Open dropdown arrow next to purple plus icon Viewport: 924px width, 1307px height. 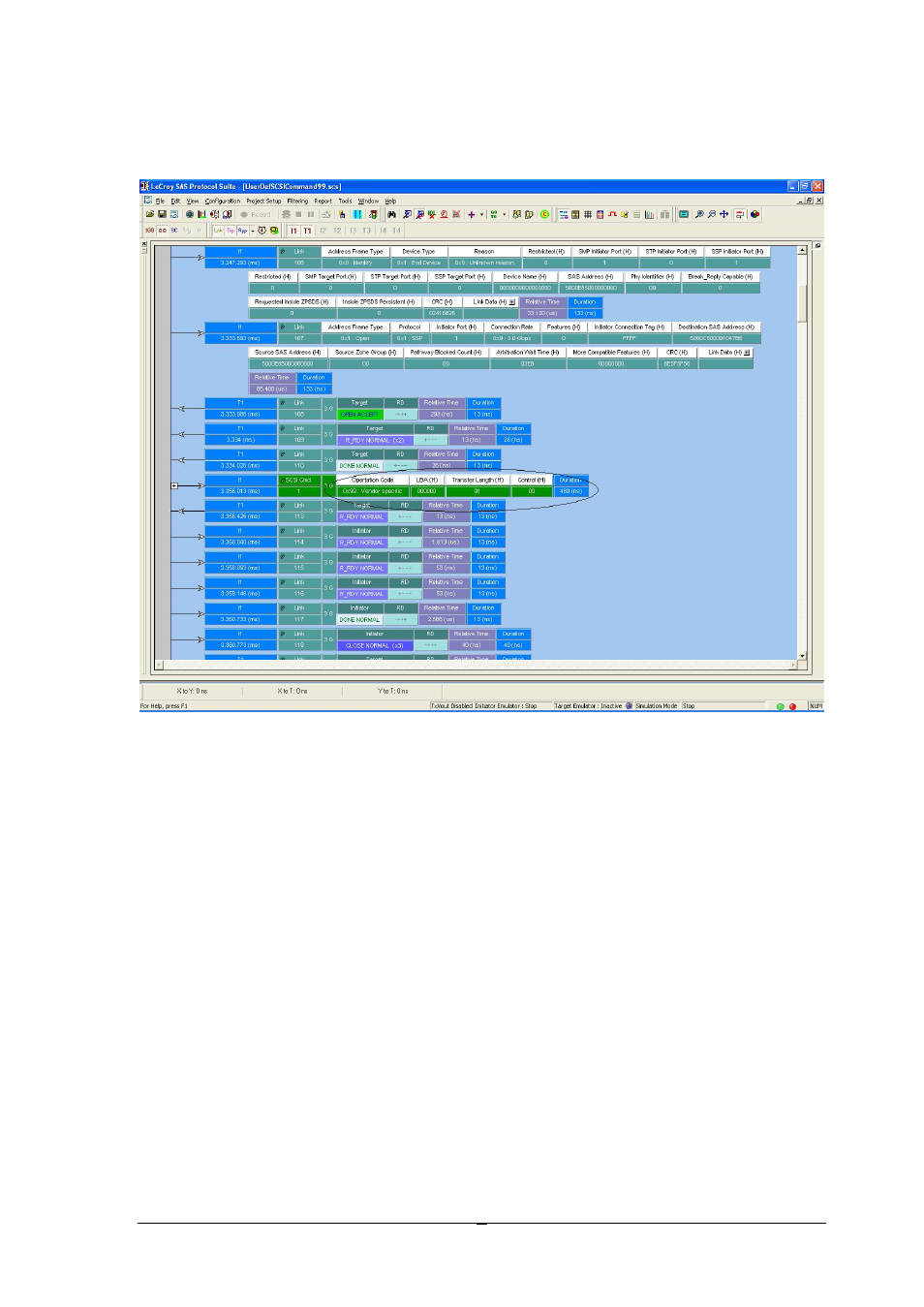(x=481, y=214)
